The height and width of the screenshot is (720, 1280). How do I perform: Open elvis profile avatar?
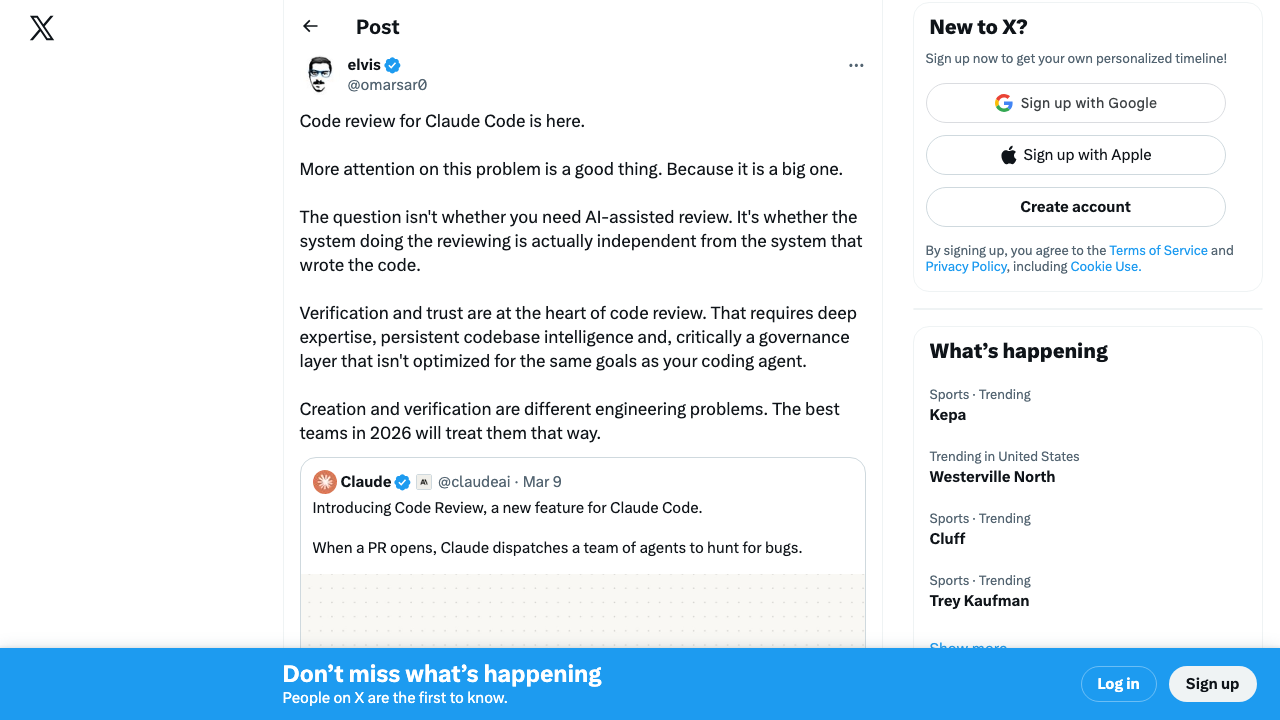point(320,75)
